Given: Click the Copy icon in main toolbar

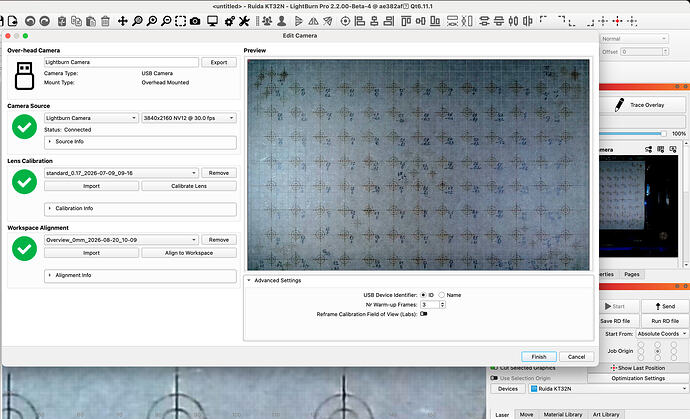Looking at the screenshot, I should click(x=77, y=21).
